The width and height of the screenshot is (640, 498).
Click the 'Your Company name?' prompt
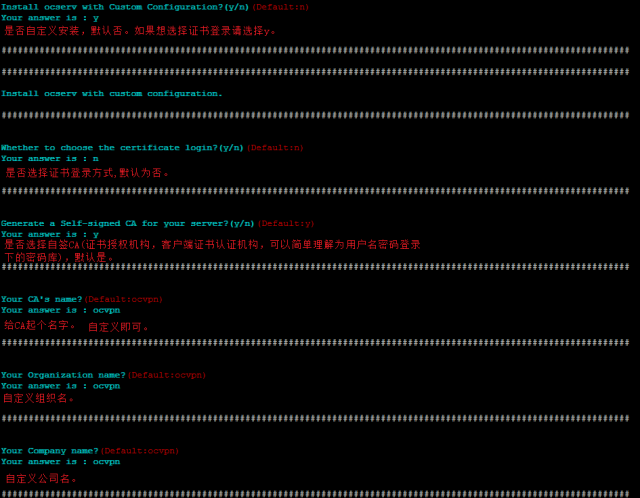coord(49,451)
